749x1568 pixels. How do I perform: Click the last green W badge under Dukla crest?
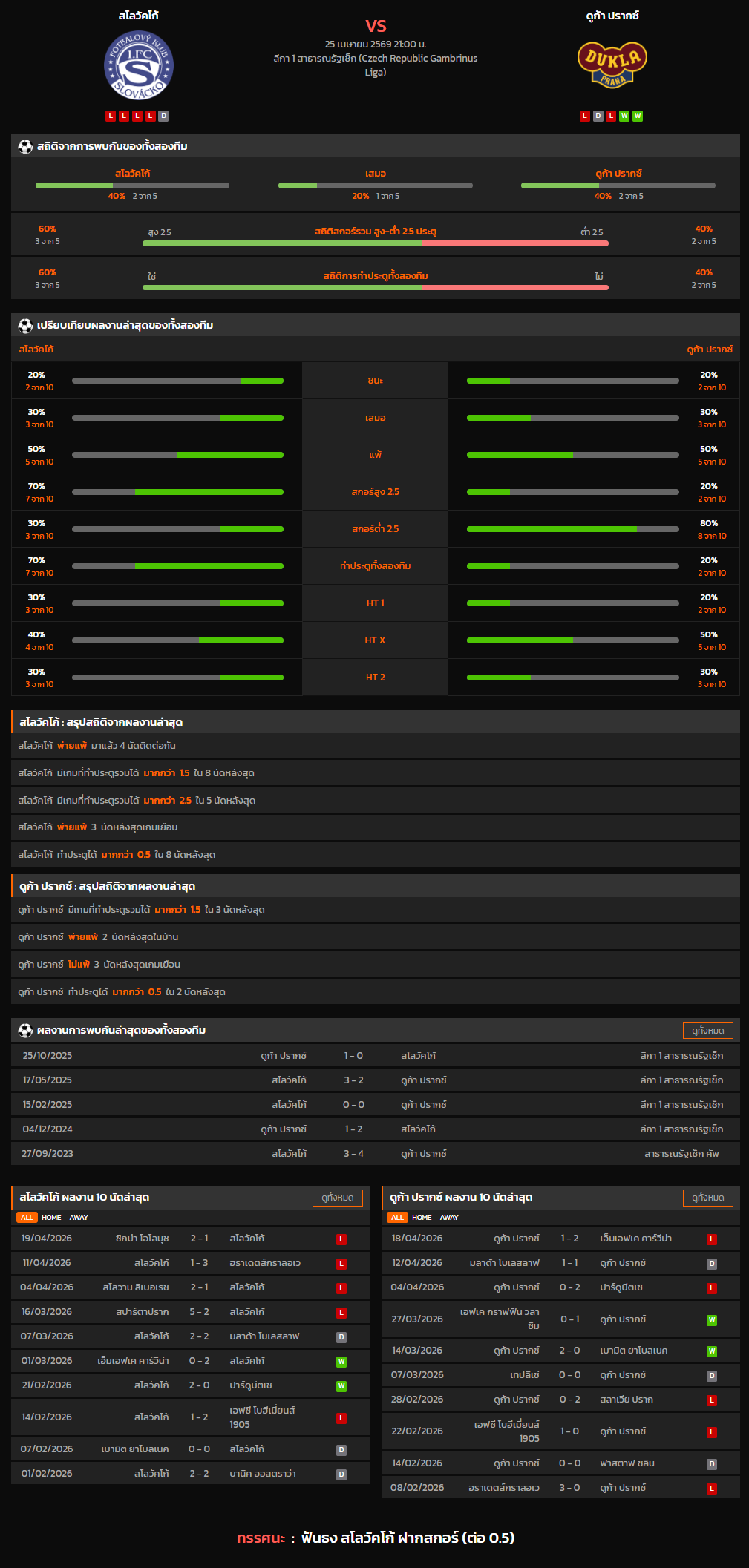pyautogui.click(x=638, y=116)
